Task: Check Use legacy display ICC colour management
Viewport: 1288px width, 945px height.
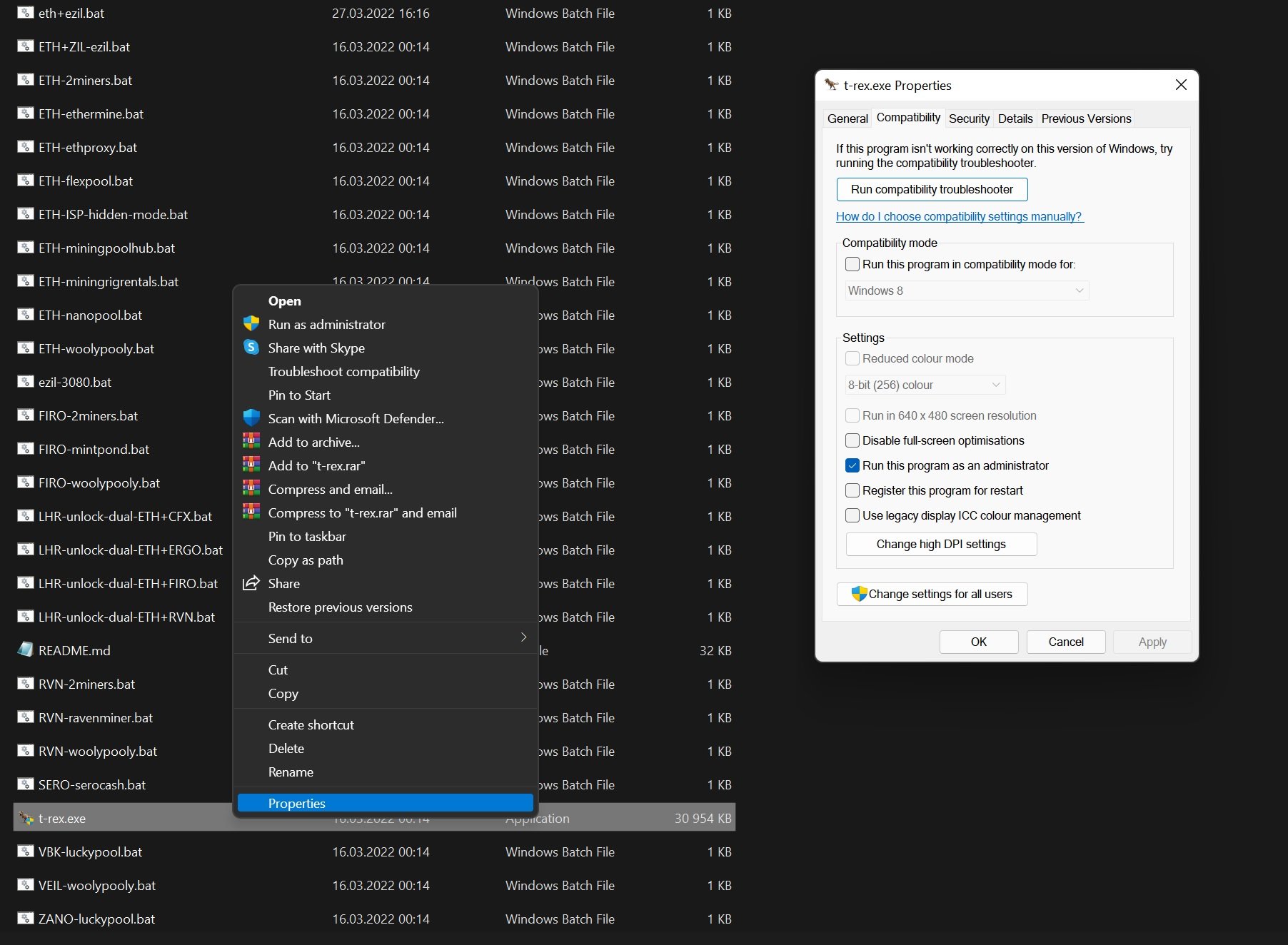Action: click(x=852, y=515)
